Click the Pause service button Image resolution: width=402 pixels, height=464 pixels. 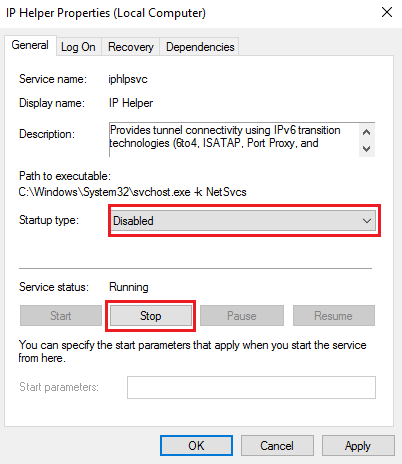pyautogui.click(x=242, y=316)
